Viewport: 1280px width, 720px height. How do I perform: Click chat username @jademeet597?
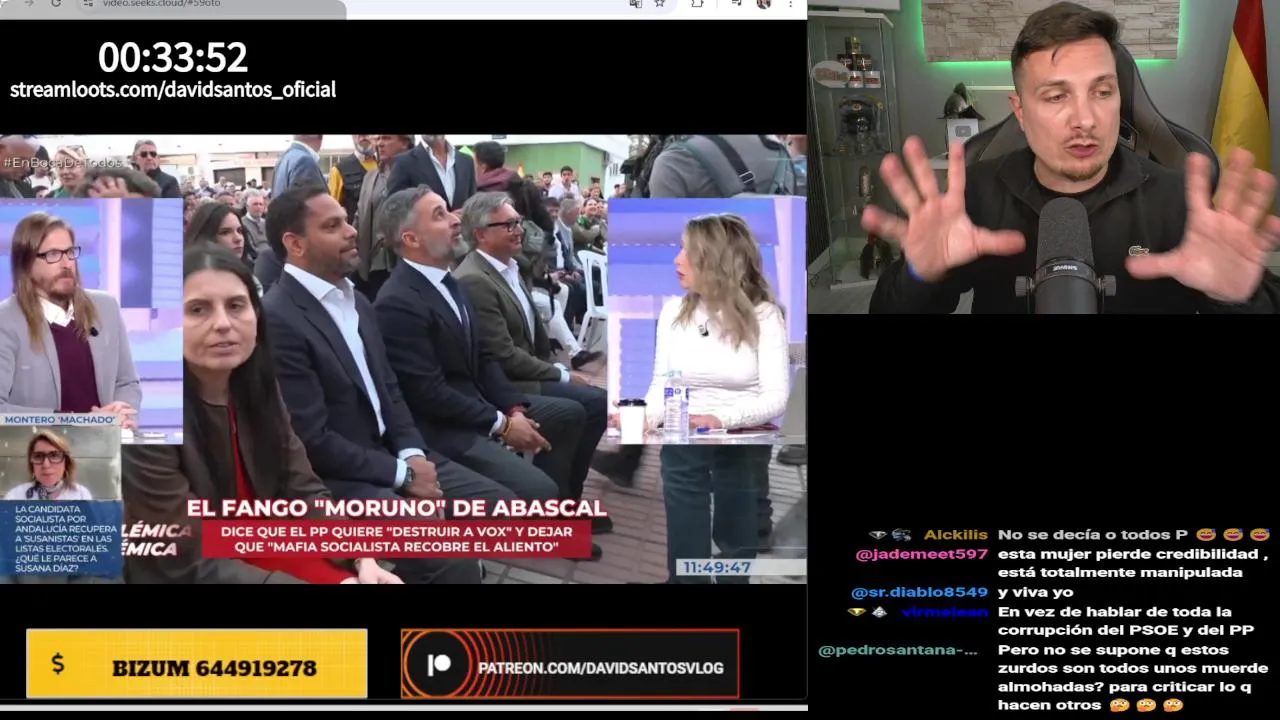[x=921, y=554]
